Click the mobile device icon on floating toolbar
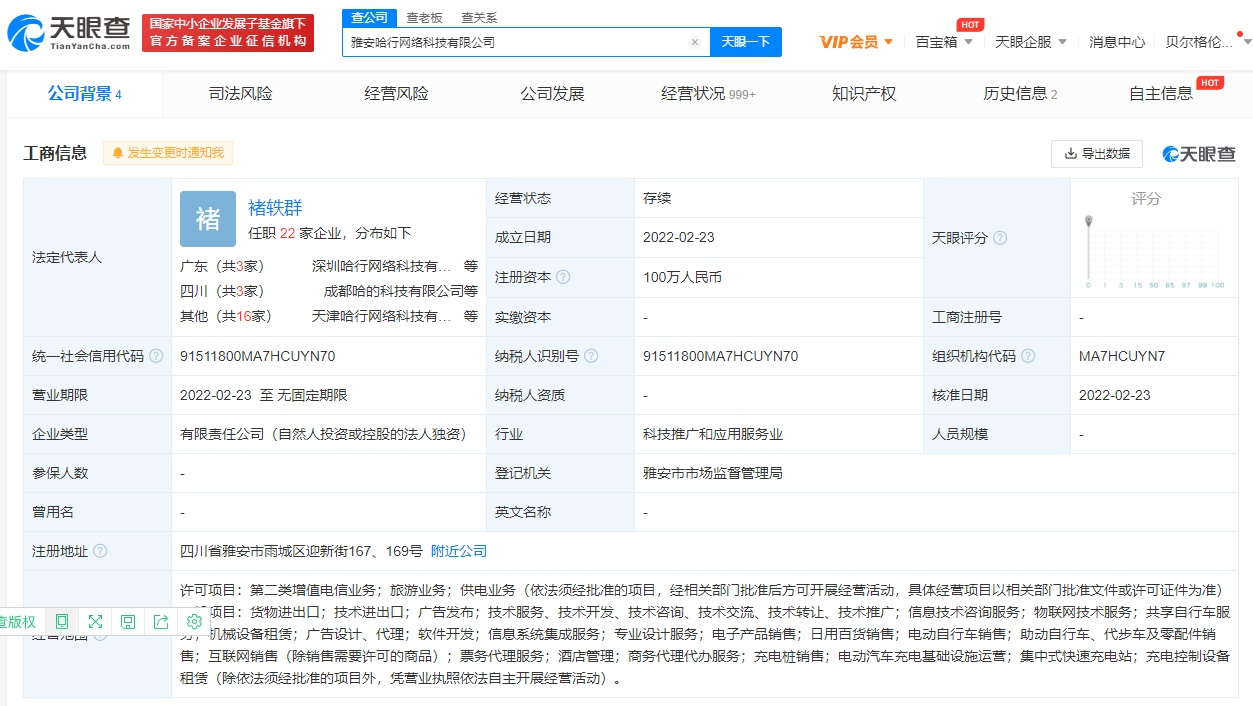The height and width of the screenshot is (706, 1253). (62, 621)
